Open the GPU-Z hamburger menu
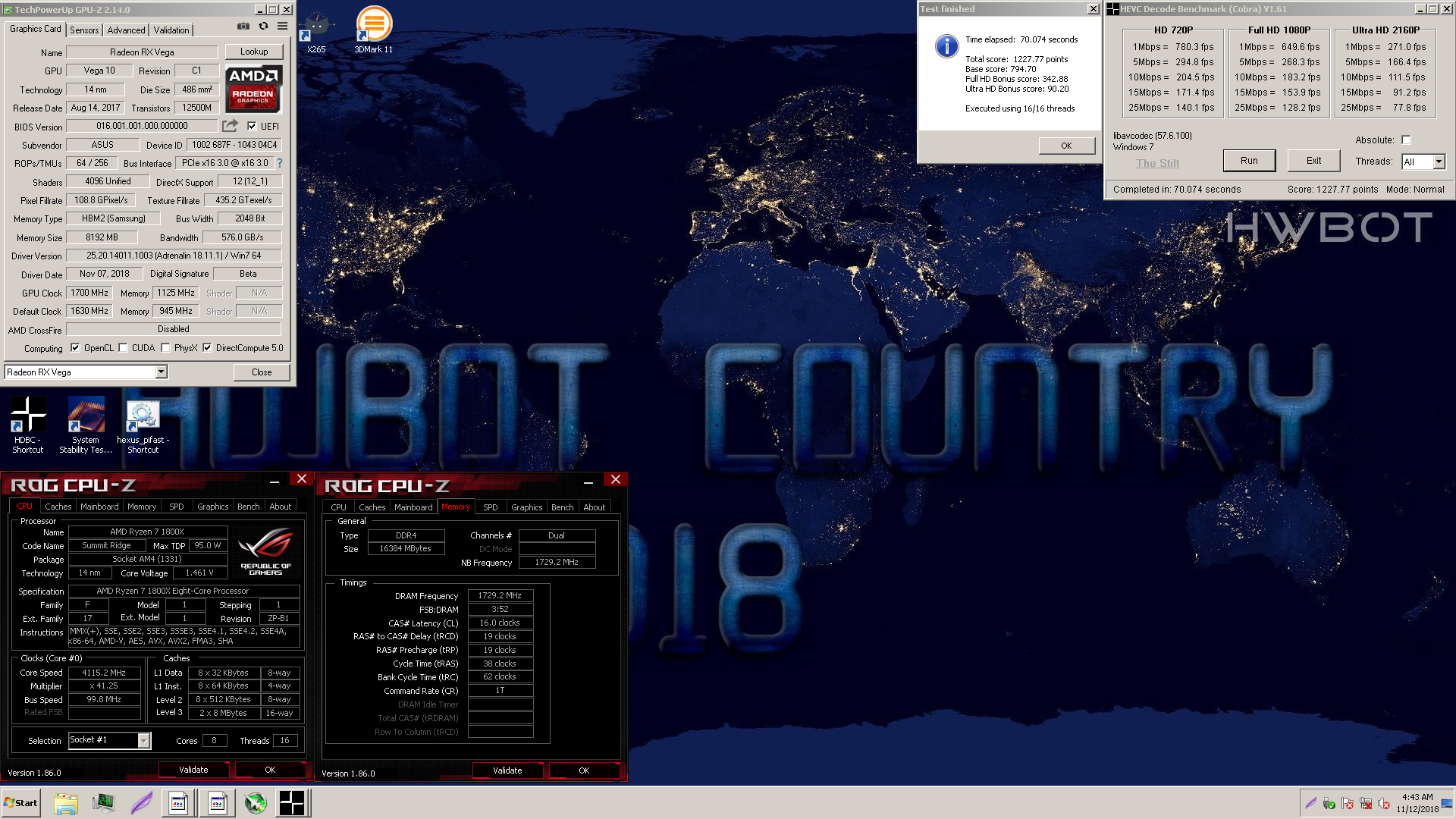Viewport: 1456px width, 819px height. pyautogui.click(x=282, y=27)
